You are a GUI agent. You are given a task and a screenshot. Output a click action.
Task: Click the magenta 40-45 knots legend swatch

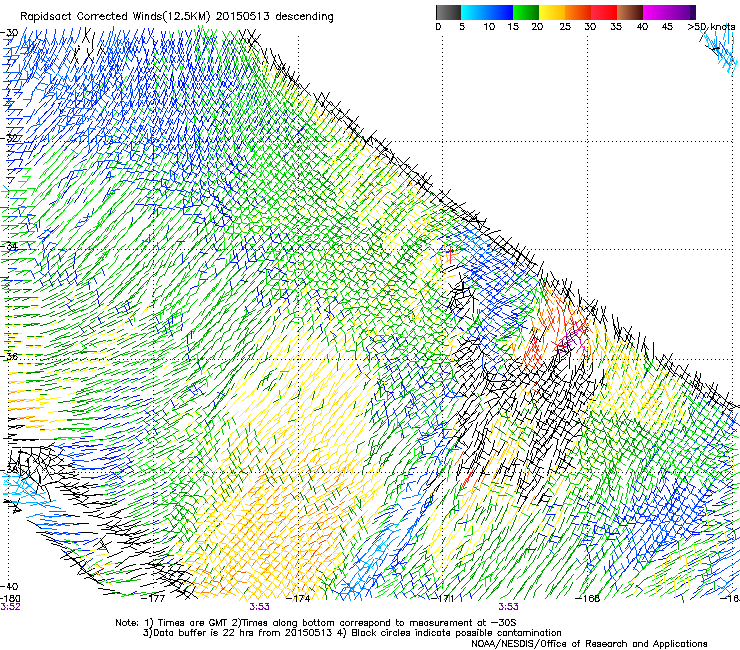[656, 12]
